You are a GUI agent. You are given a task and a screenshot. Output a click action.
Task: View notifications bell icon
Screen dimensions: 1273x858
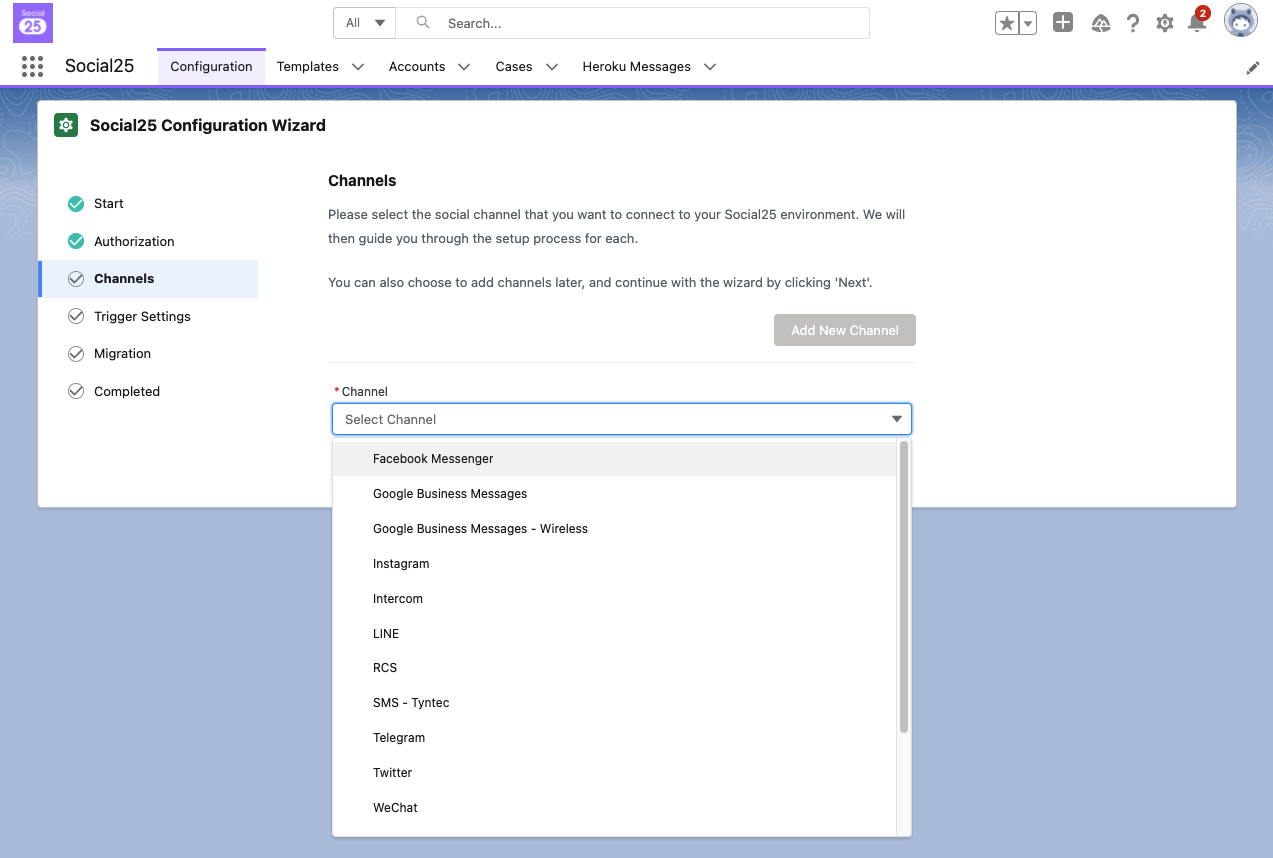[1196, 23]
